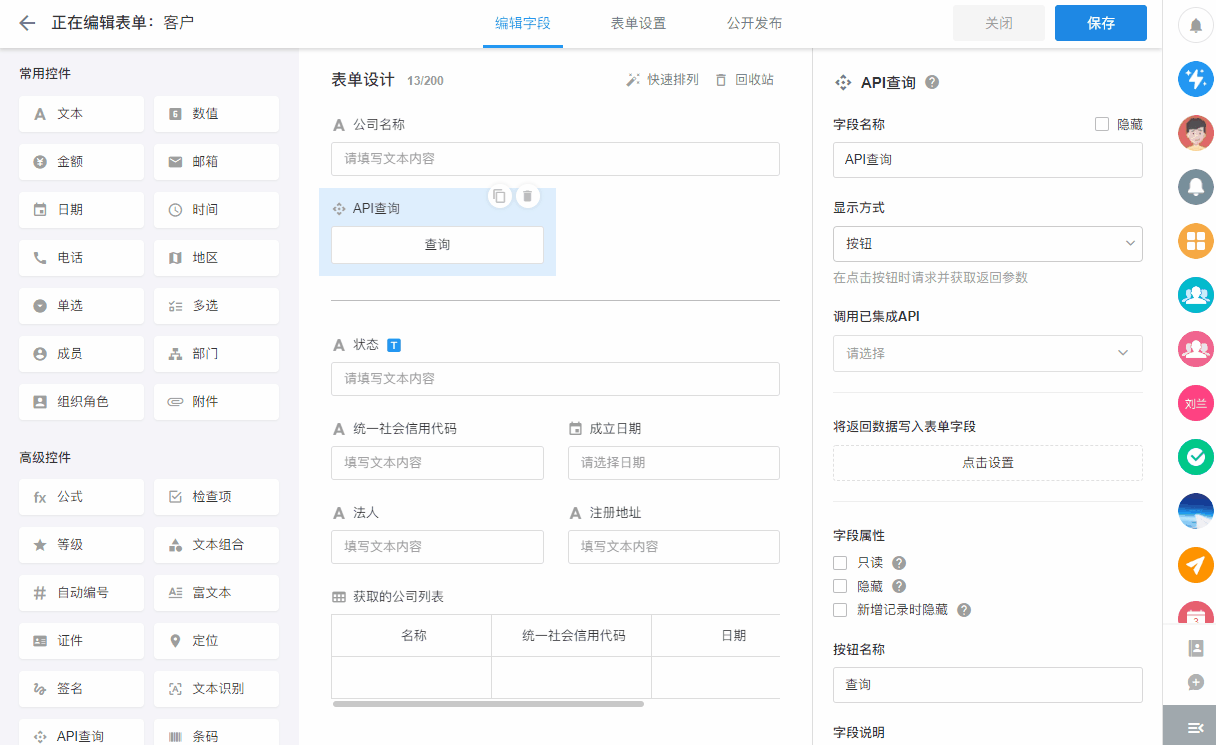
Task: Click the orange grid app icon
Action: click(1195, 240)
